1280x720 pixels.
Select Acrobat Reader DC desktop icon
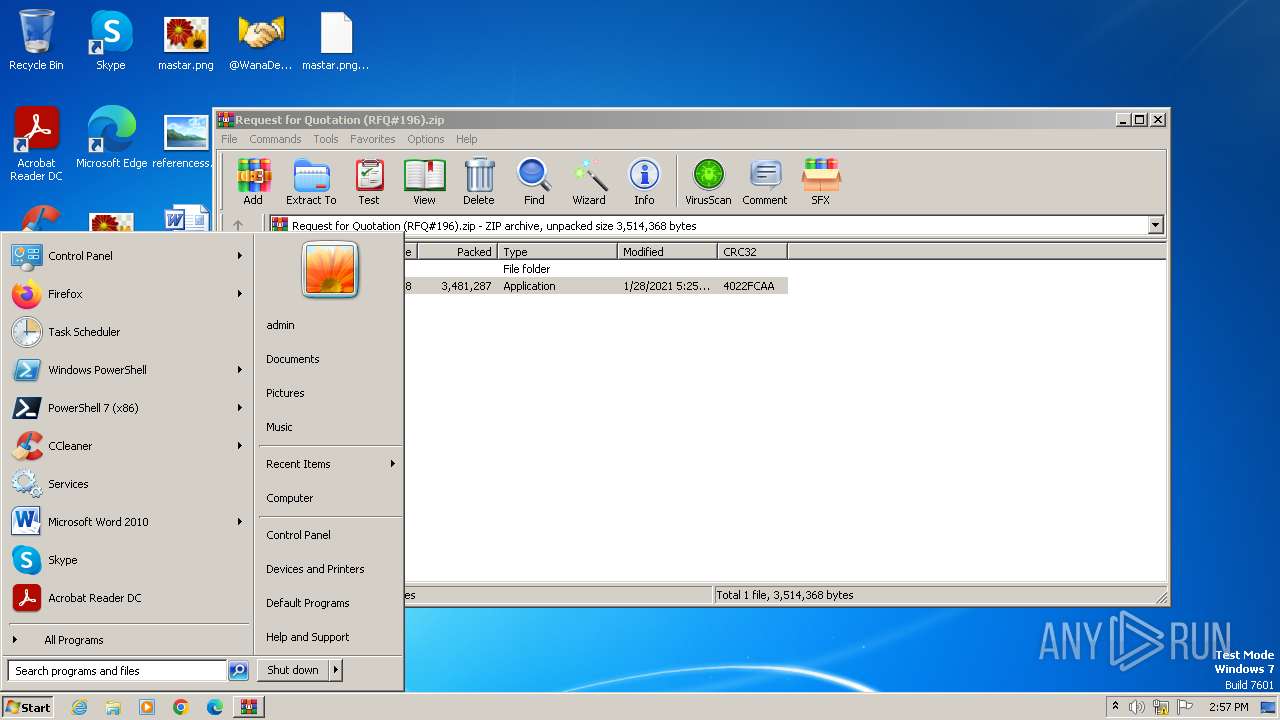(36, 144)
